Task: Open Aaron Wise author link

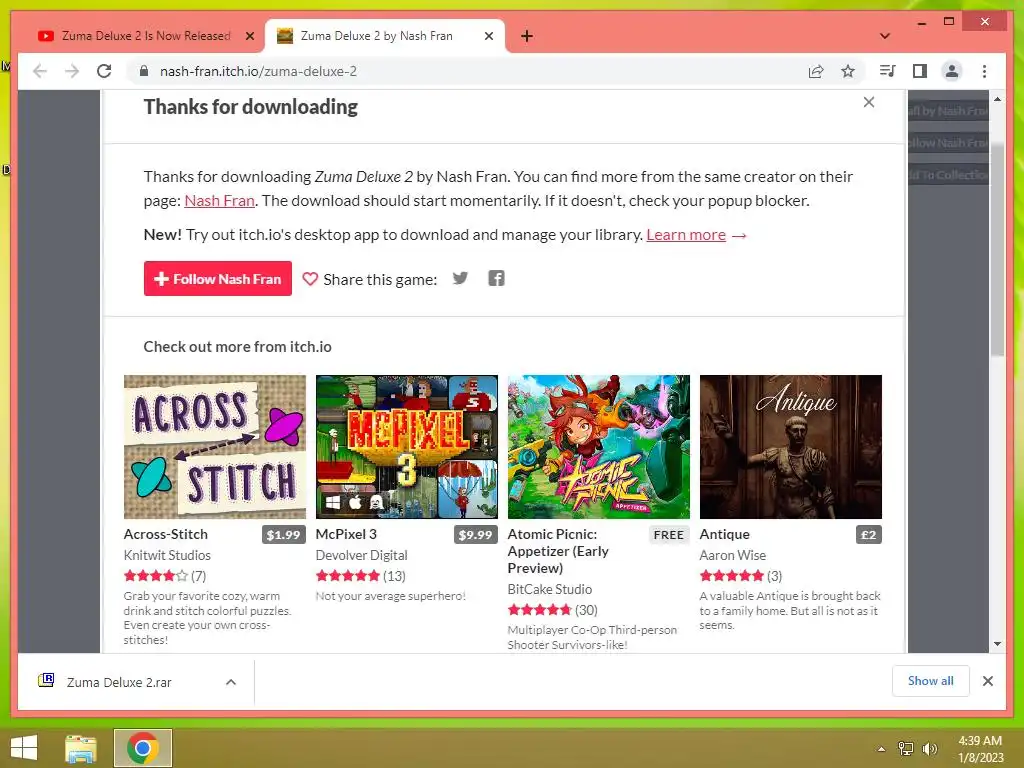Action: (733, 555)
